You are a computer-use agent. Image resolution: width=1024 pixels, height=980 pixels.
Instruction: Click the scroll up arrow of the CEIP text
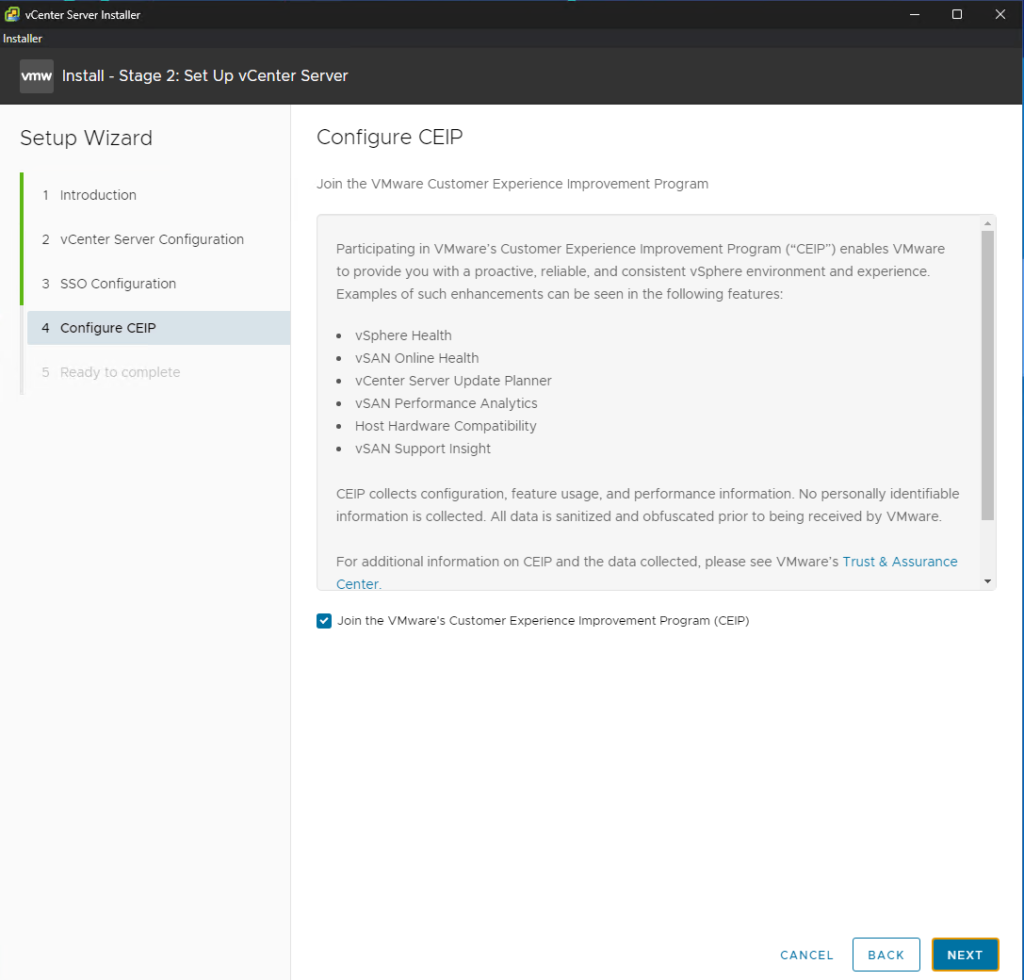click(x=988, y=223)
